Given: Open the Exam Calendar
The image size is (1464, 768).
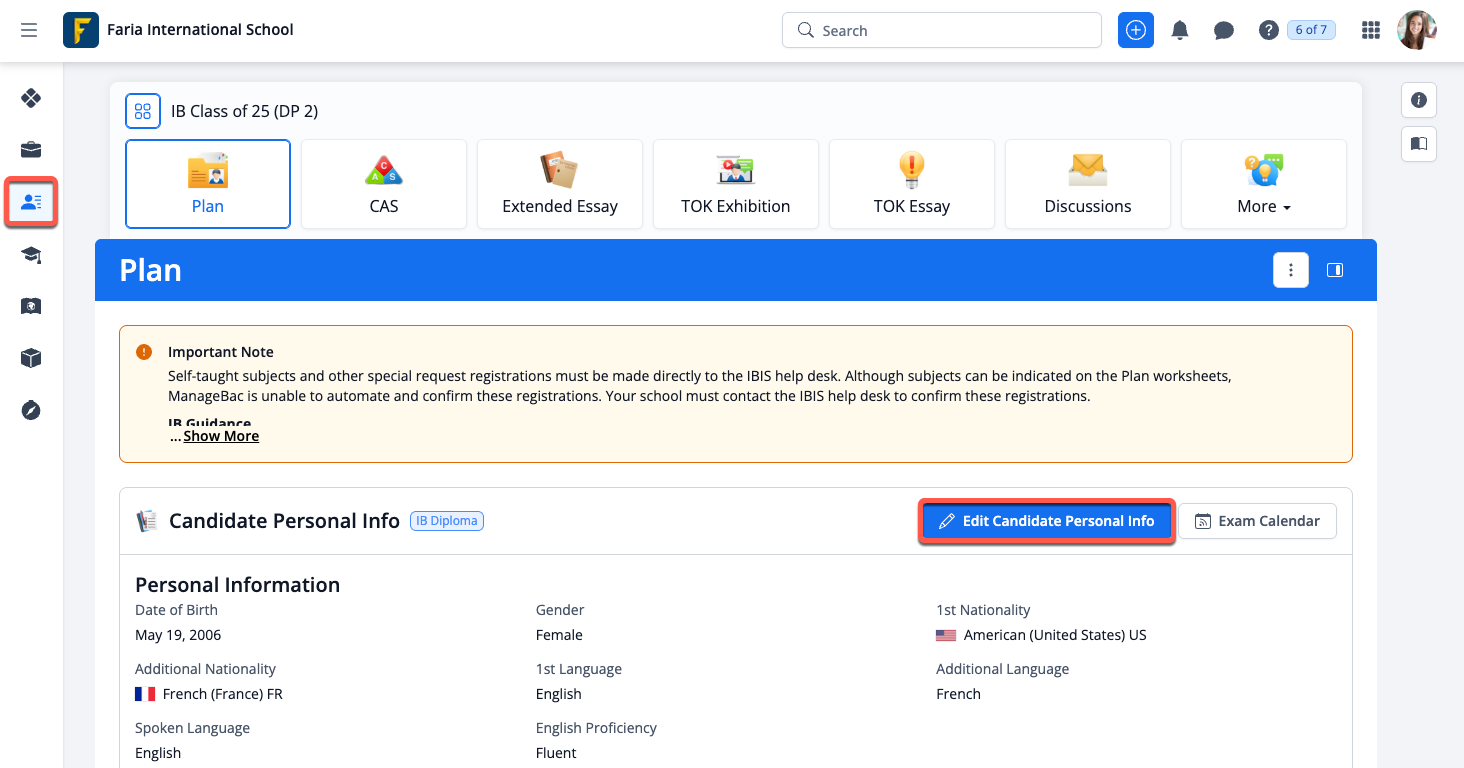Looking at the screenshot, I should [x=1257, y=521].
